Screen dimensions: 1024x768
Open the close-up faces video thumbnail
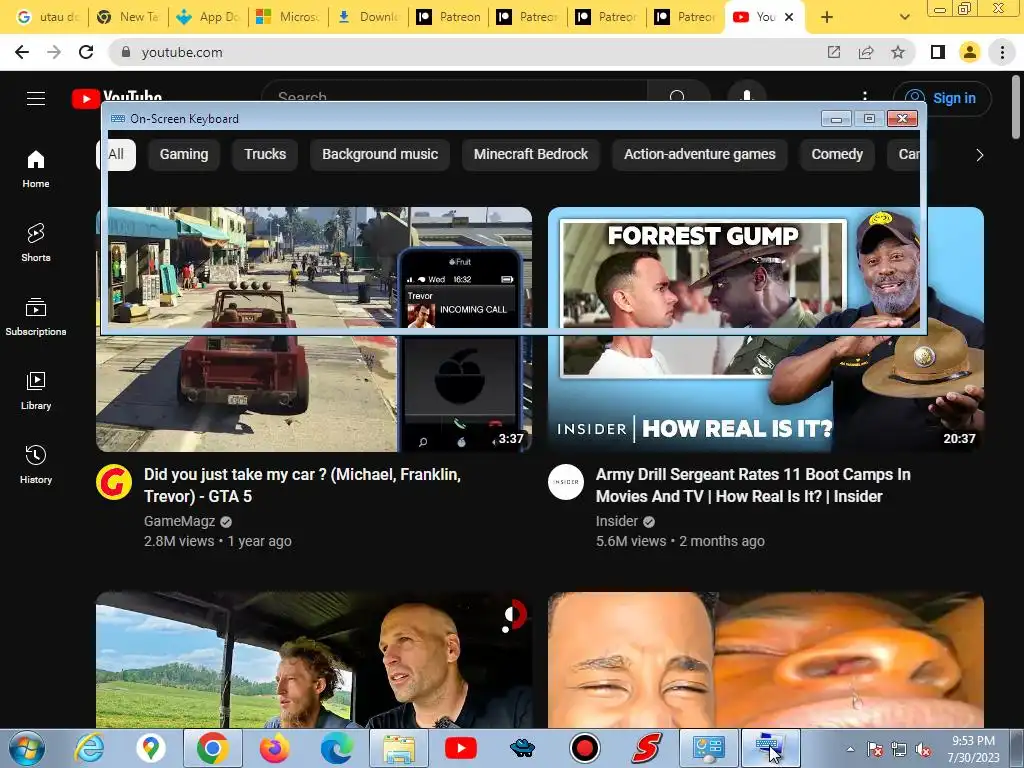(x=766, y=660)
